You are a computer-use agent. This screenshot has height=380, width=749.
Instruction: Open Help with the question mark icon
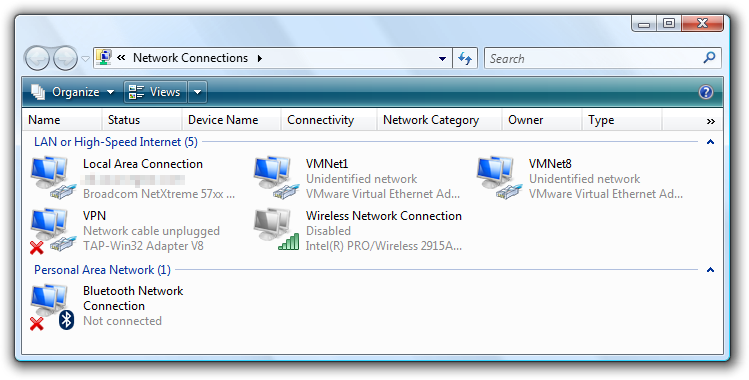pyautogui.click(x=706, y=92)
